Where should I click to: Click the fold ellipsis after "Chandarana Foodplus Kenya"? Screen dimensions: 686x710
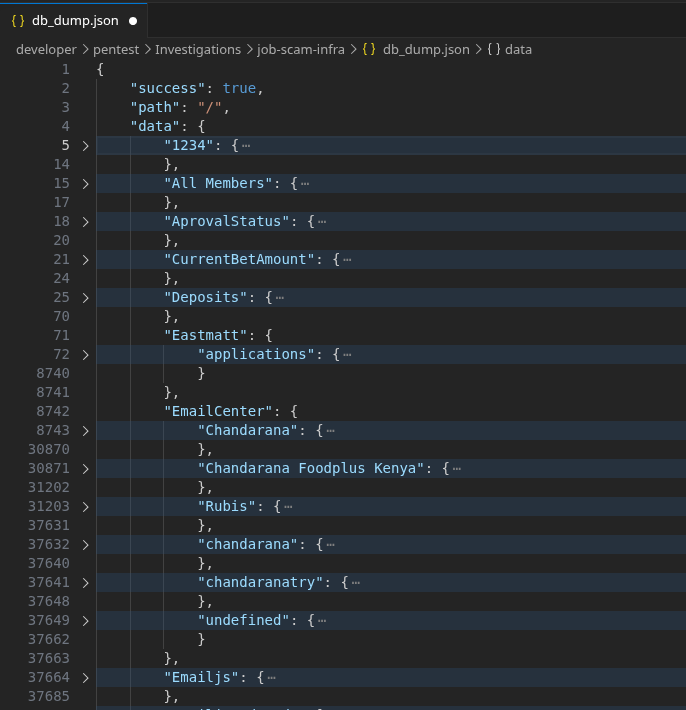456,469
